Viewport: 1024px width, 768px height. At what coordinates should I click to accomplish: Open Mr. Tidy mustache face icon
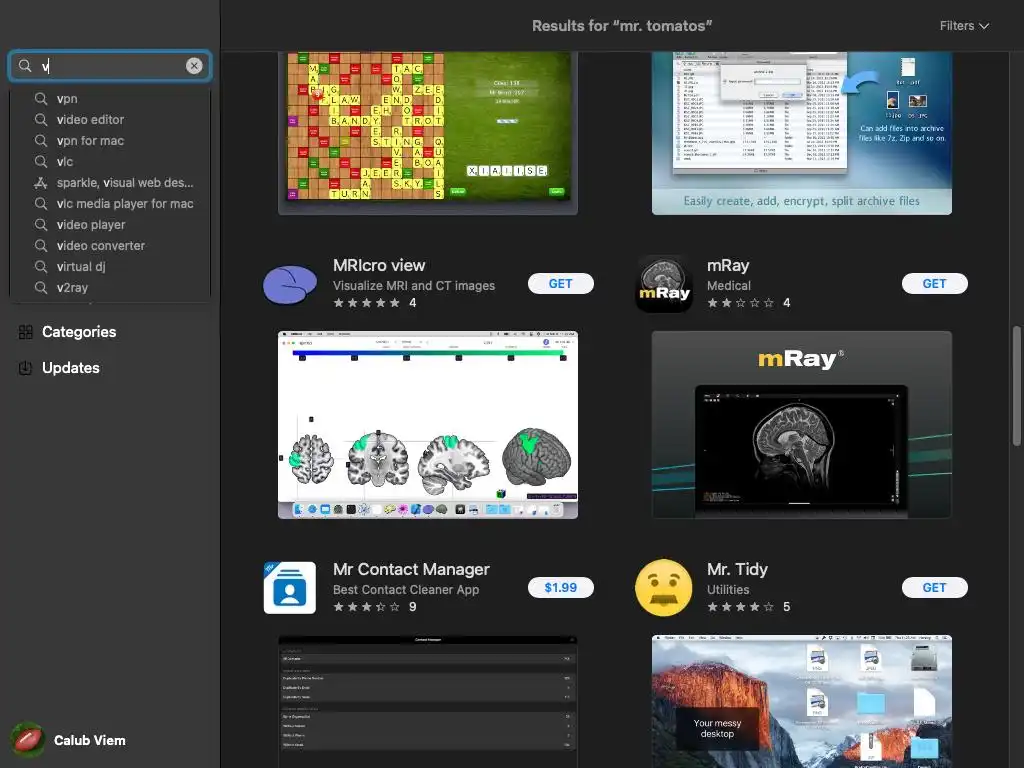(x=664, y=588)
